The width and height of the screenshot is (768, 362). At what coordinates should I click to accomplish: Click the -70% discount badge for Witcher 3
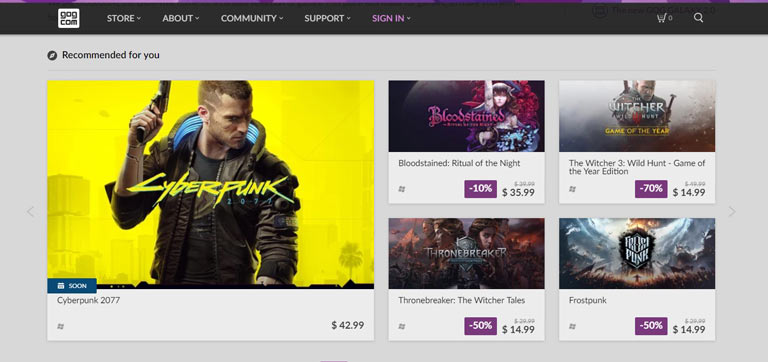point(651,189)
